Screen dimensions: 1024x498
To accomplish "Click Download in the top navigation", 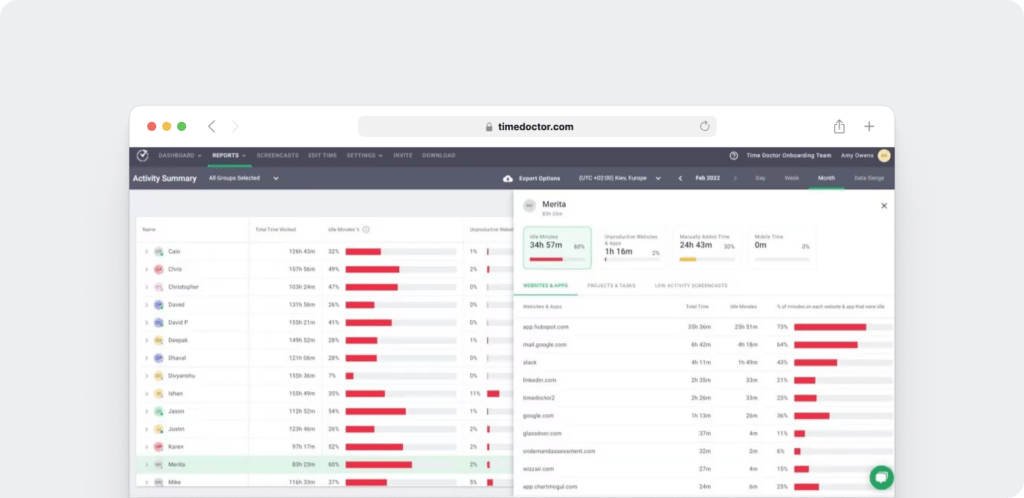I will point(439,155).
